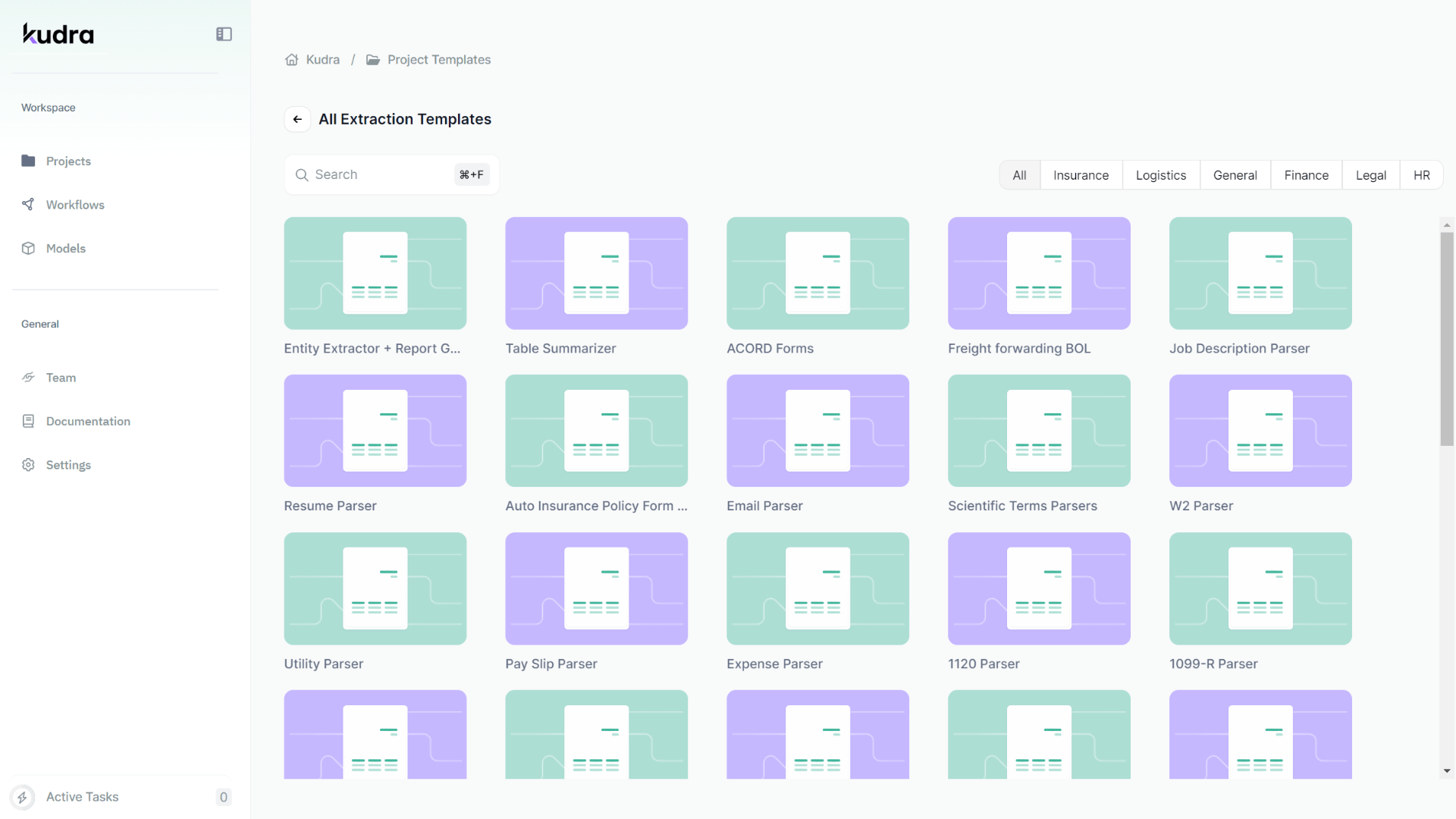Open Projects from the sidebar folder icon

pos(29,161)
